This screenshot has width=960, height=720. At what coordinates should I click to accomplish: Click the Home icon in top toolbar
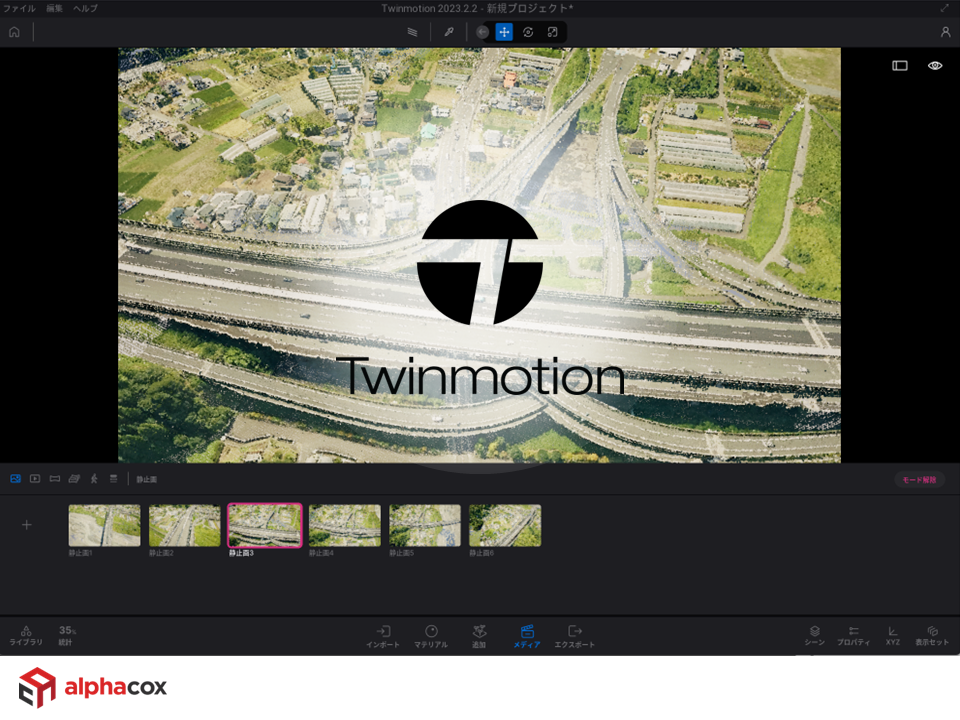[x=14, y=32]
